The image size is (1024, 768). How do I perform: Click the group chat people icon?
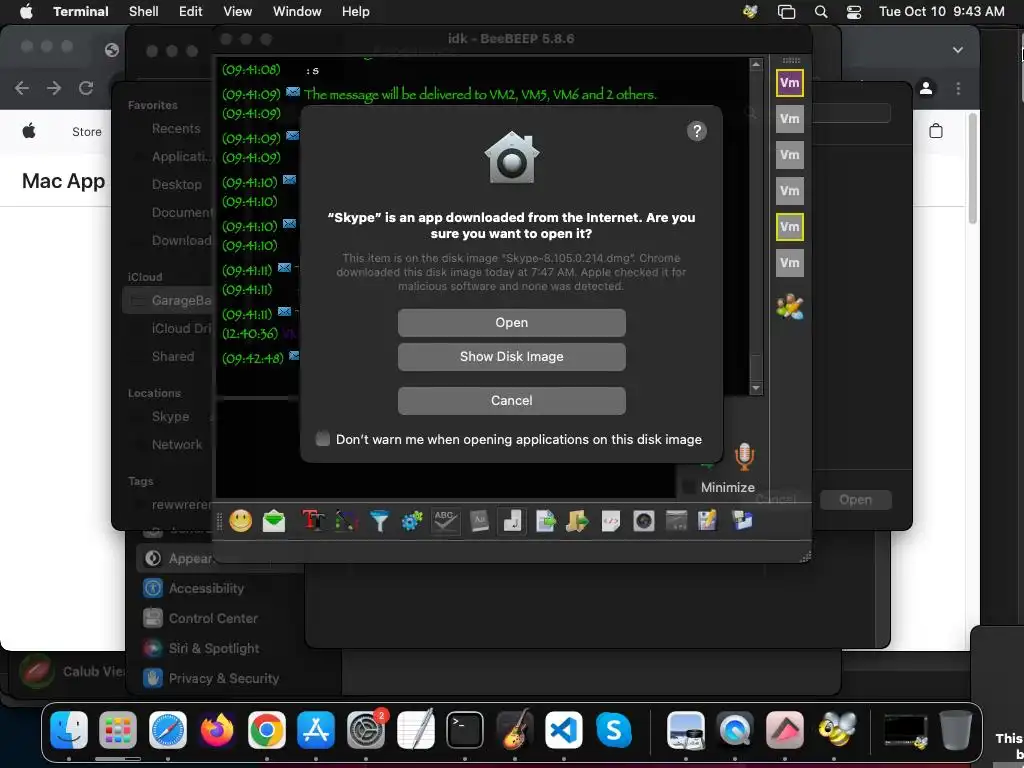[x=790, y=306]
